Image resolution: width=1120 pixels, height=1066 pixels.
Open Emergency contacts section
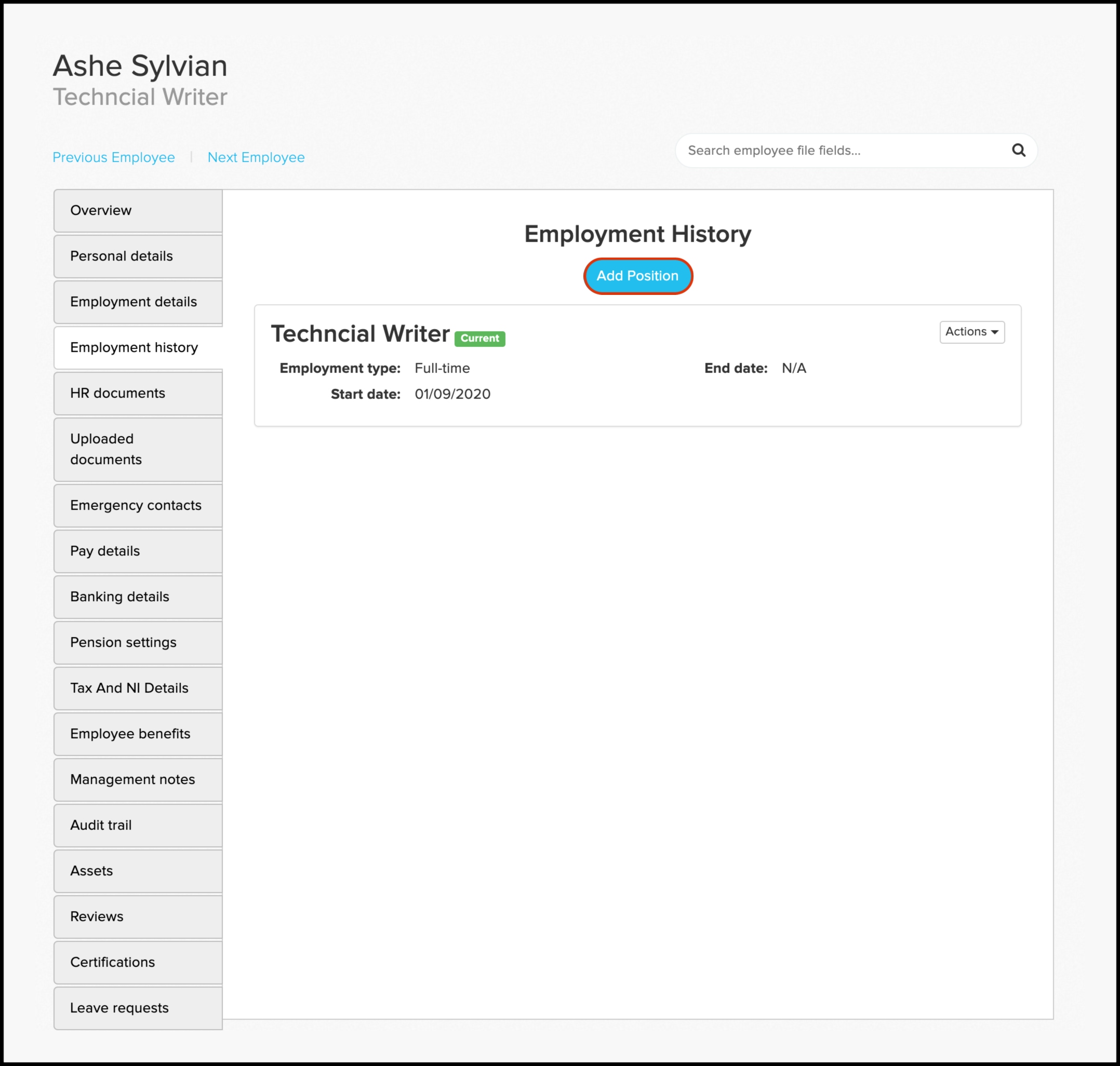(x=135, y=504)
